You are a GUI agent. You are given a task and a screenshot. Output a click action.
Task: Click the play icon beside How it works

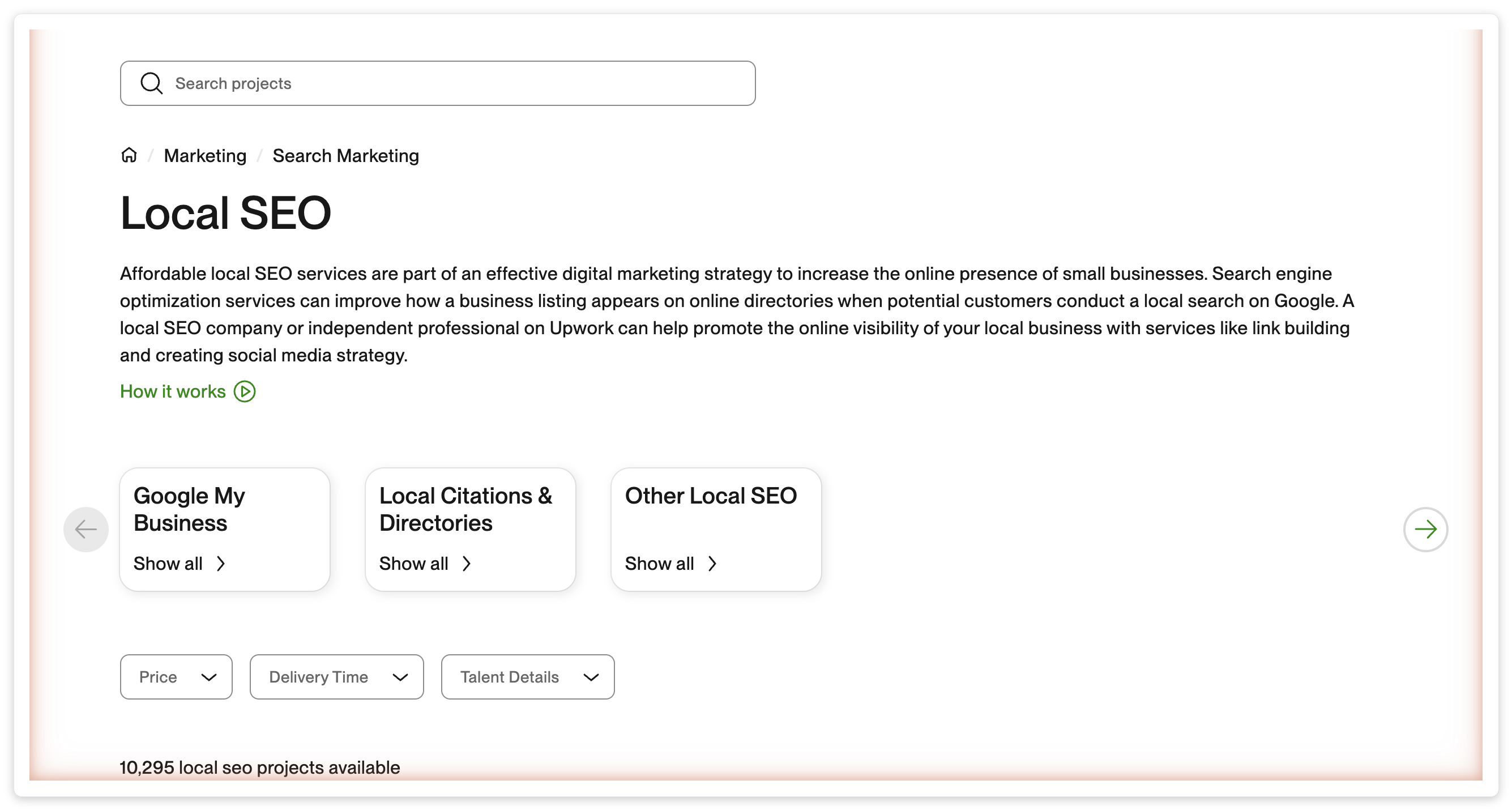pyautogui.click(x=244, y=391)
